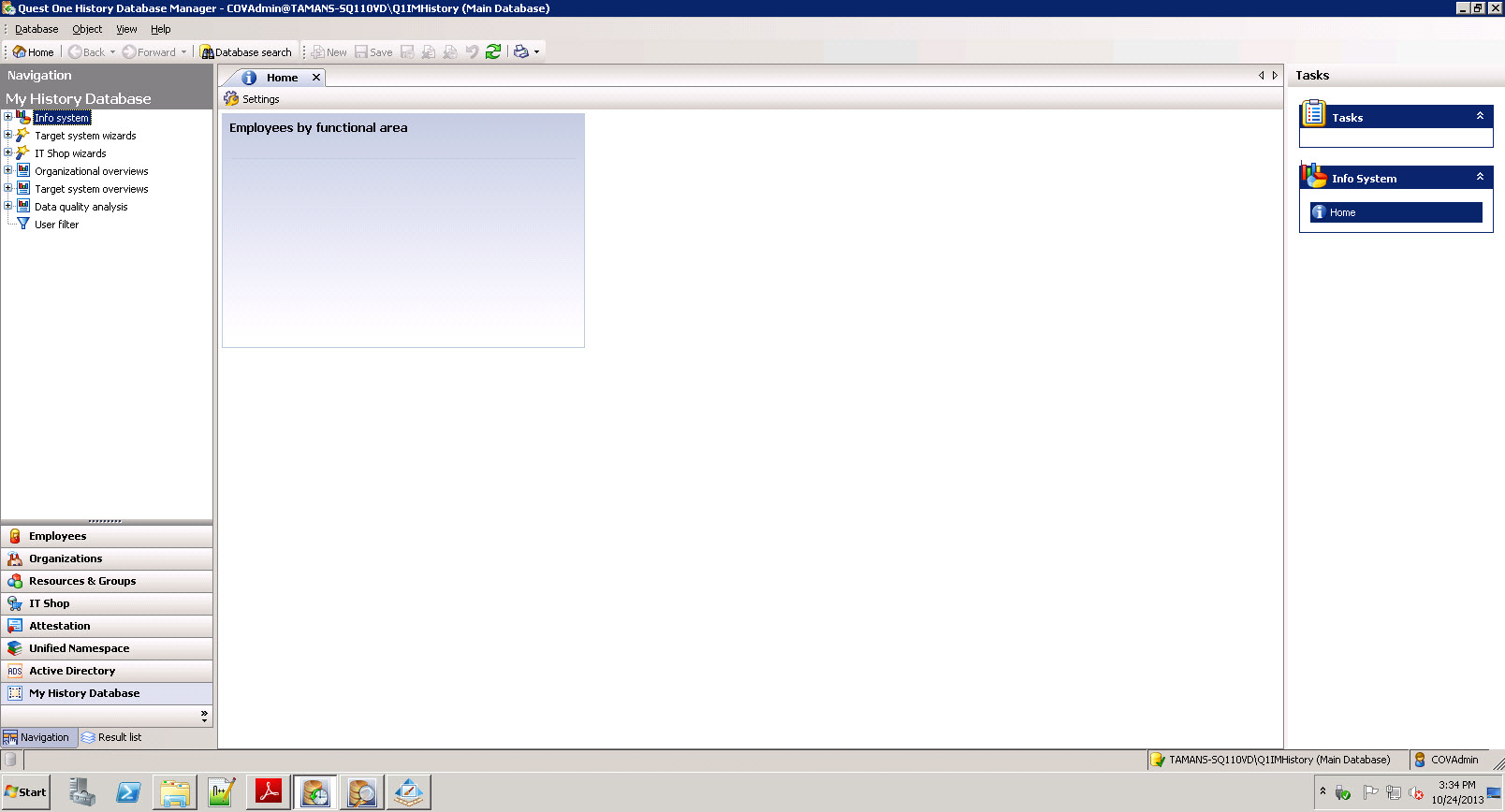Click the Forward navigation button
Image resolution: width=1505 pixels, height=812 pixels.
click(x=149, y=52)
